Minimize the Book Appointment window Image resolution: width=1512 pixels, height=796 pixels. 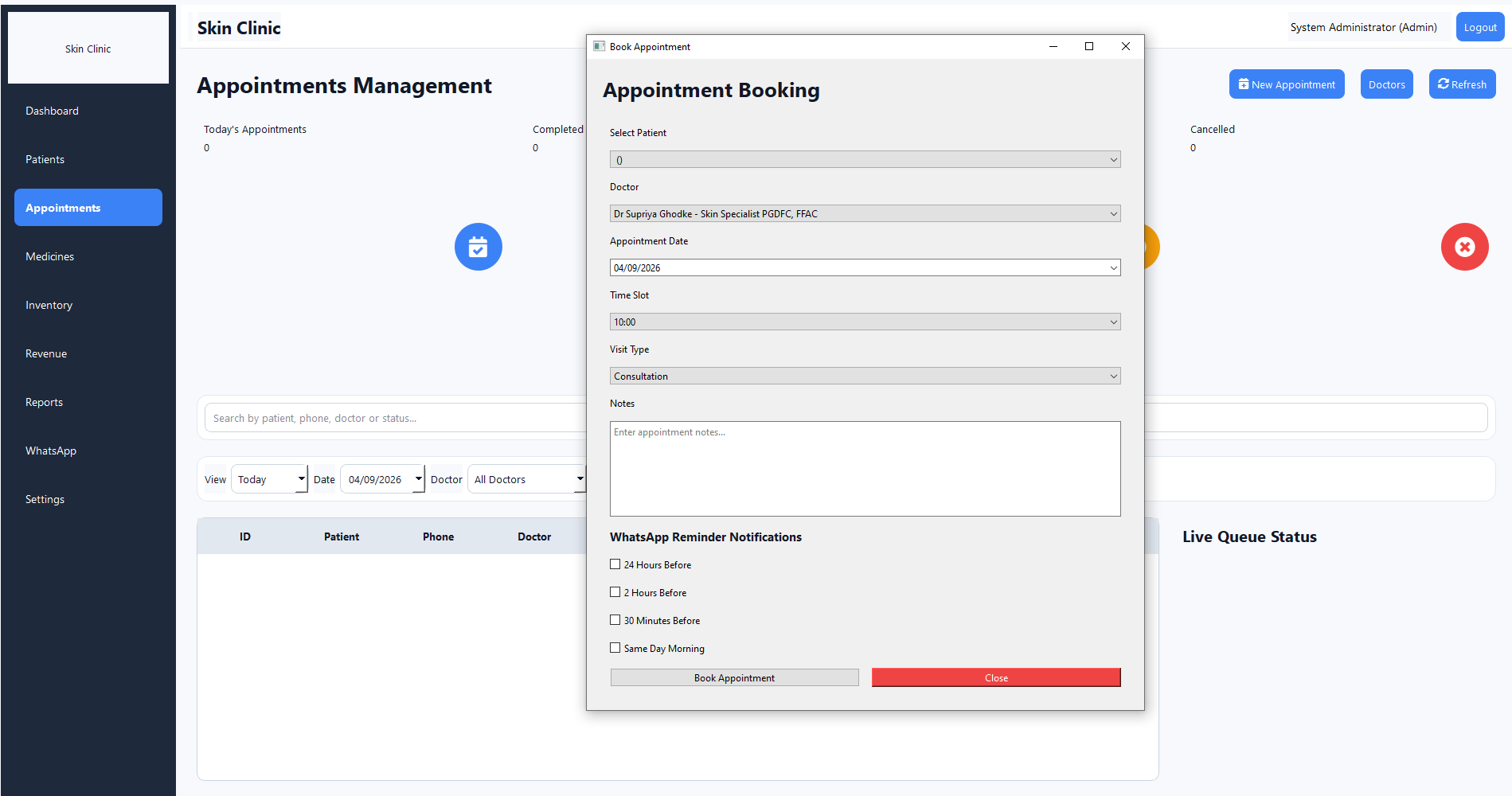(x=1053, y=46)
